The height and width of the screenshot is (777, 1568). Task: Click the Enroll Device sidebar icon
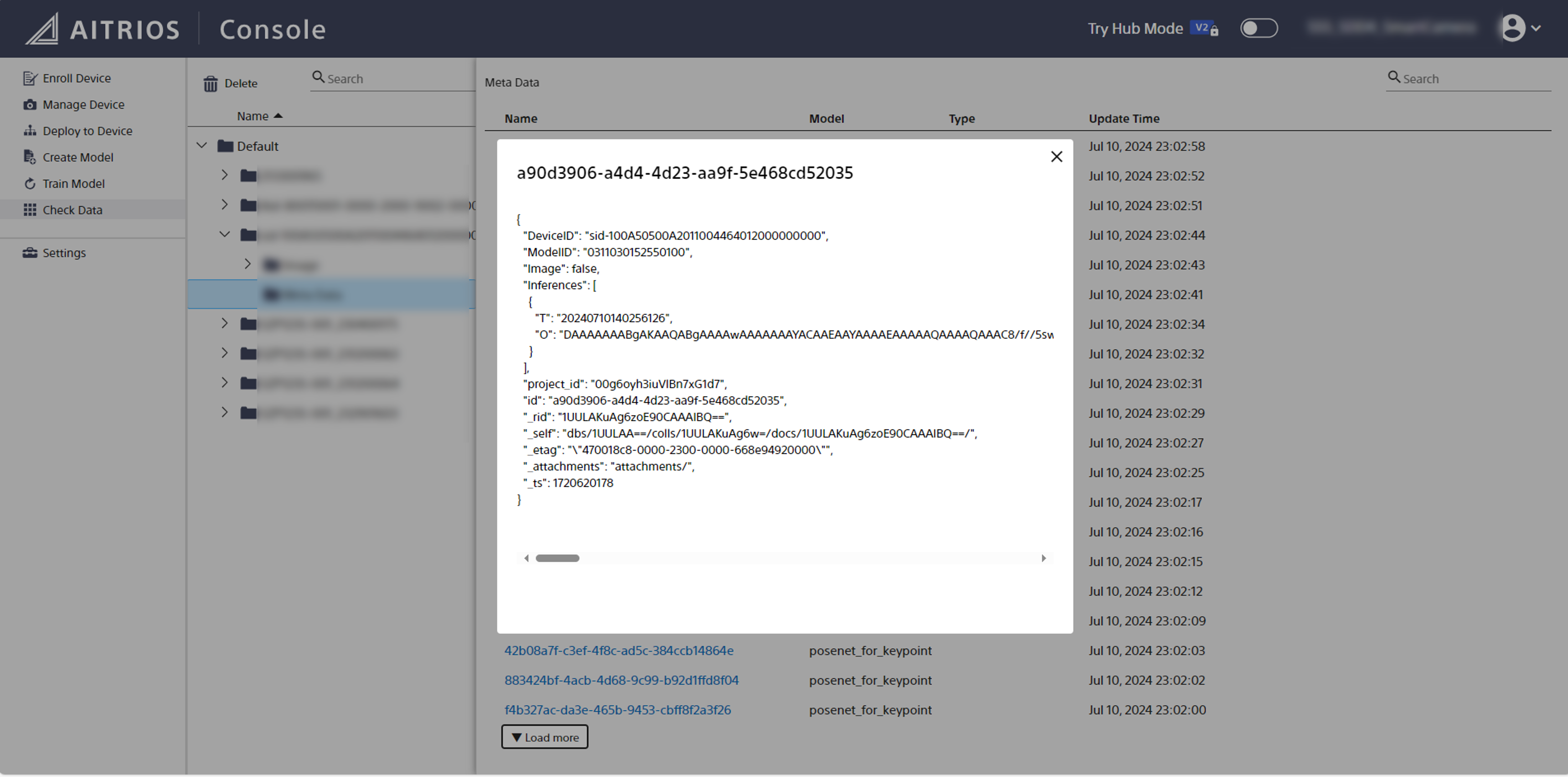click(x=30, y=78)
